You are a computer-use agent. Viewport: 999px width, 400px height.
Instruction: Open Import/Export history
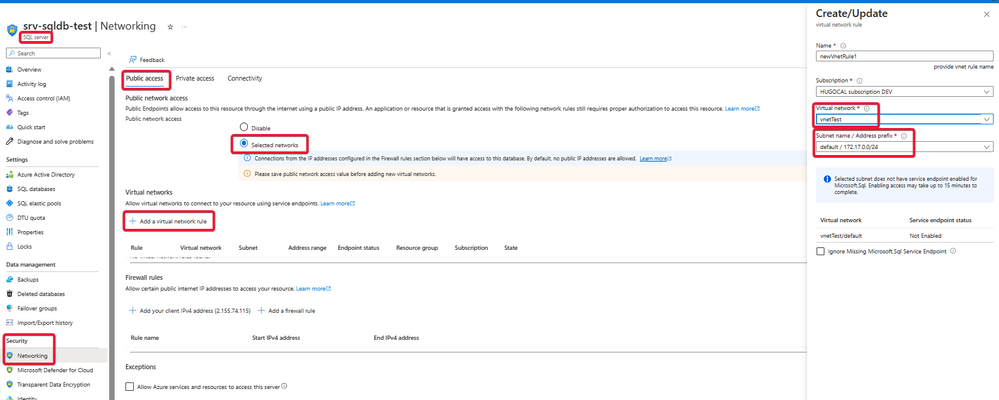click(x=45, y=323)
